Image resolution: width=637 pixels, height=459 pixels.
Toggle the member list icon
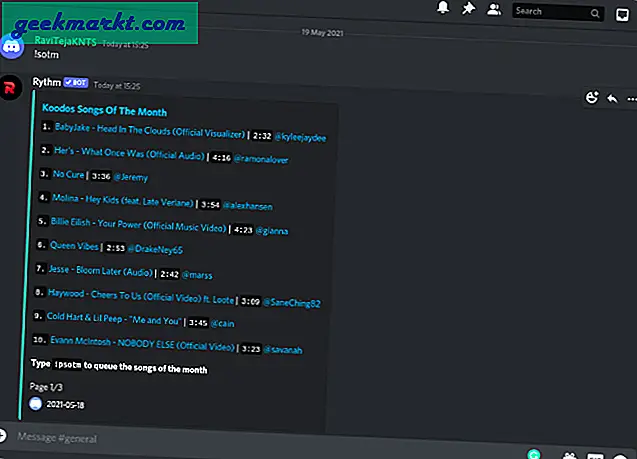[x=494, y=9]
